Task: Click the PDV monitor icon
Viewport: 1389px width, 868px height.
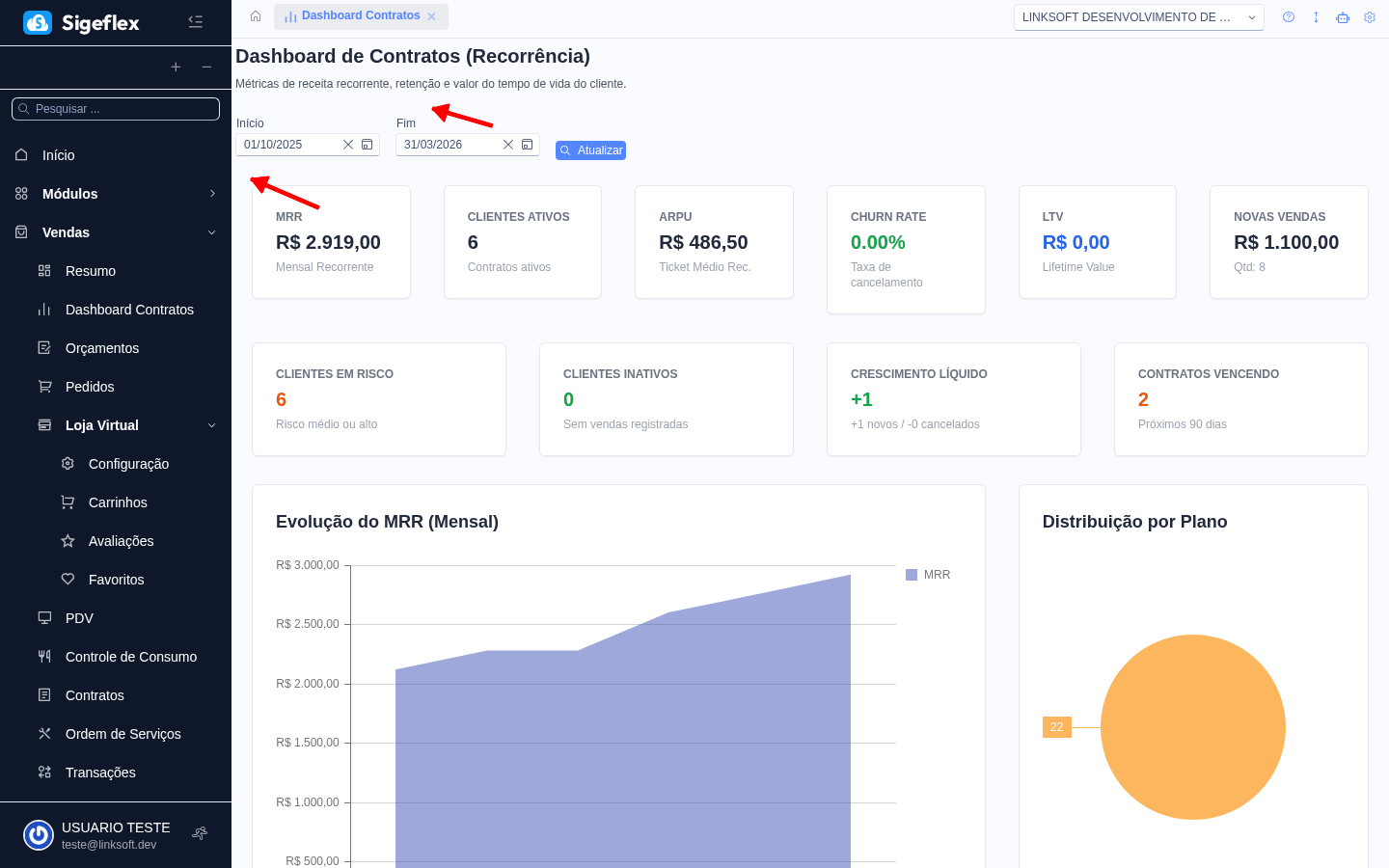Action: [43, 617]
